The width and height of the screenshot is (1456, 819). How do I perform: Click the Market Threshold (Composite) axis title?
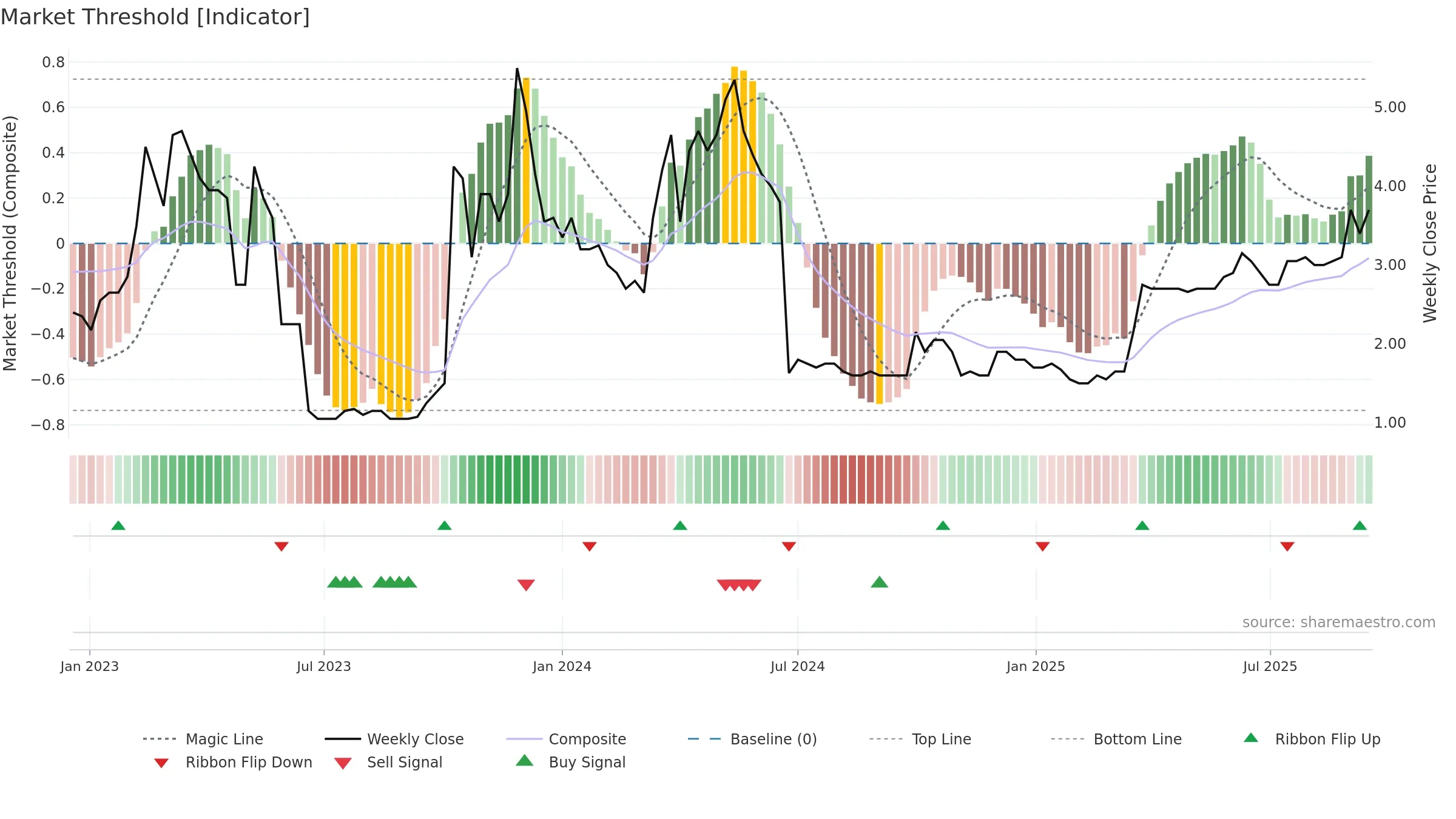click(10, 243)
